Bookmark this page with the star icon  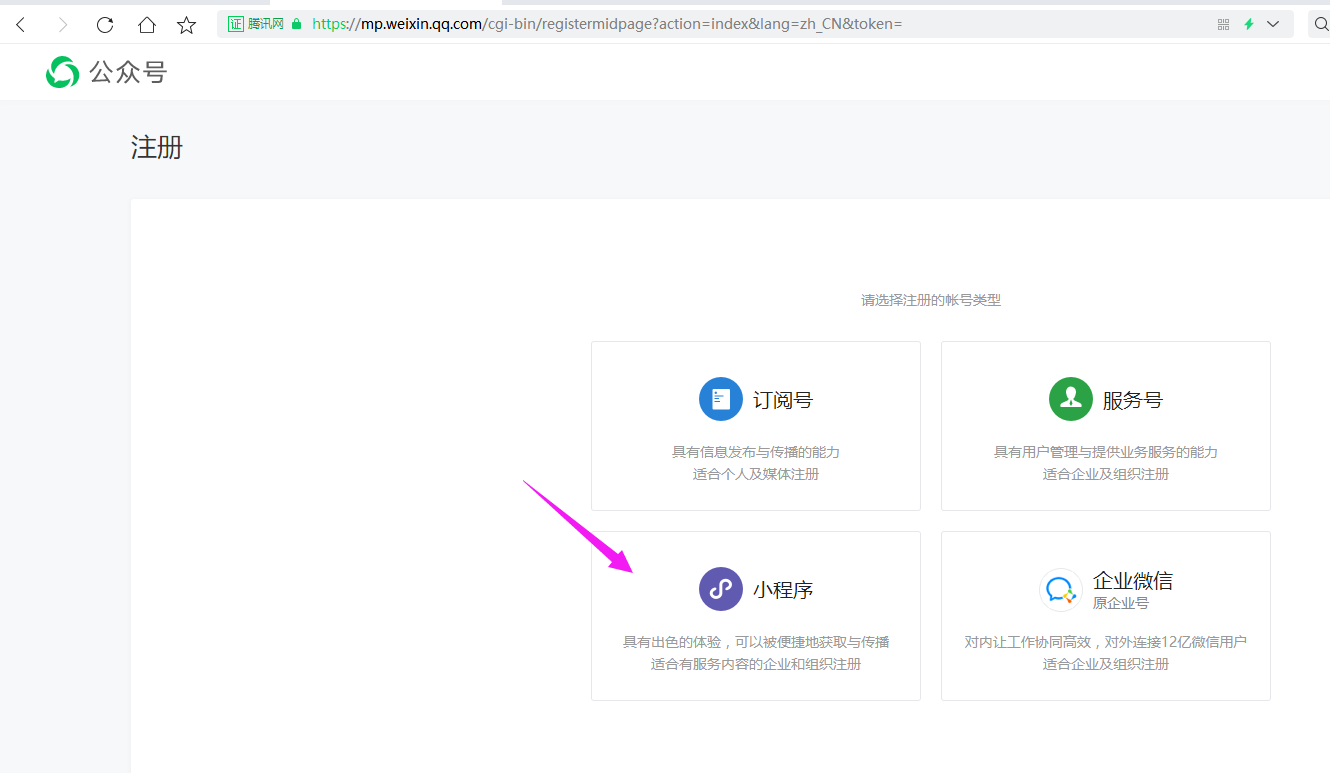tap(186, 25)
